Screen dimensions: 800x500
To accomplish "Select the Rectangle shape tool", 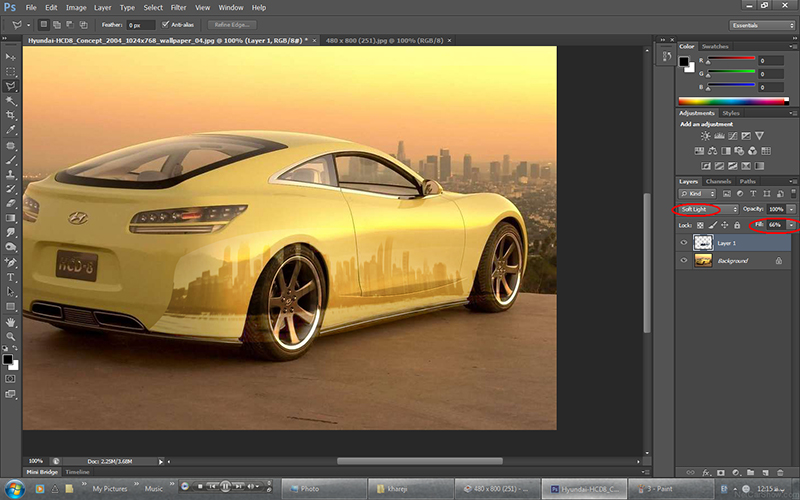I will 10,307.
